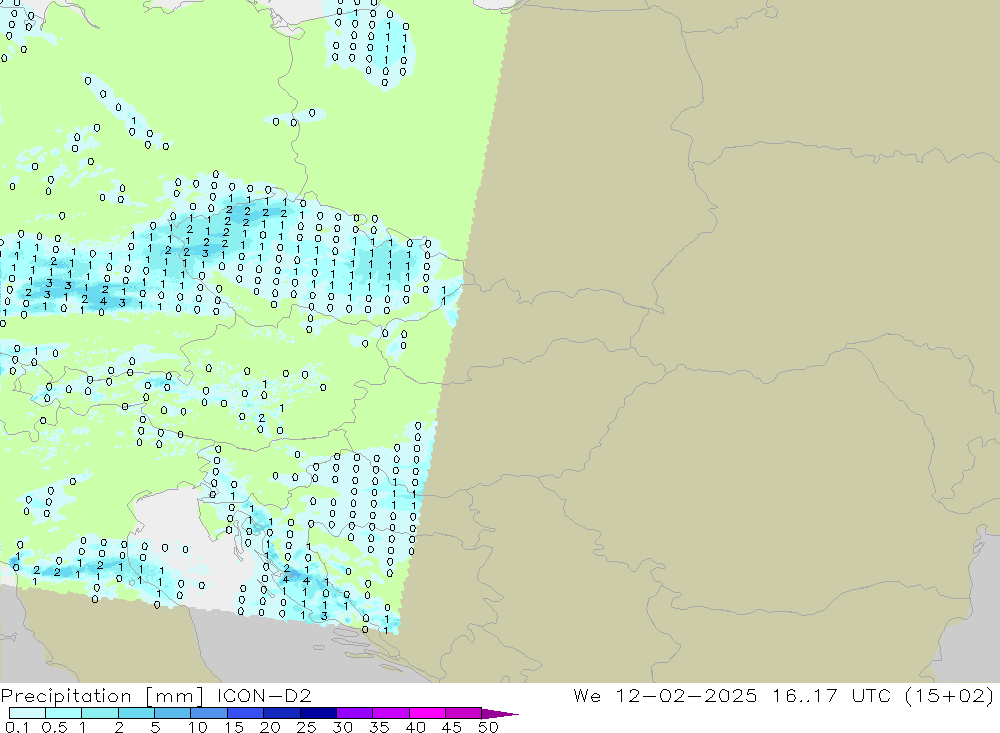This screenshot has width=1000, height=733.
Task: Click the 'ICON-D2' model name text
Action: [x=264, y=695]
